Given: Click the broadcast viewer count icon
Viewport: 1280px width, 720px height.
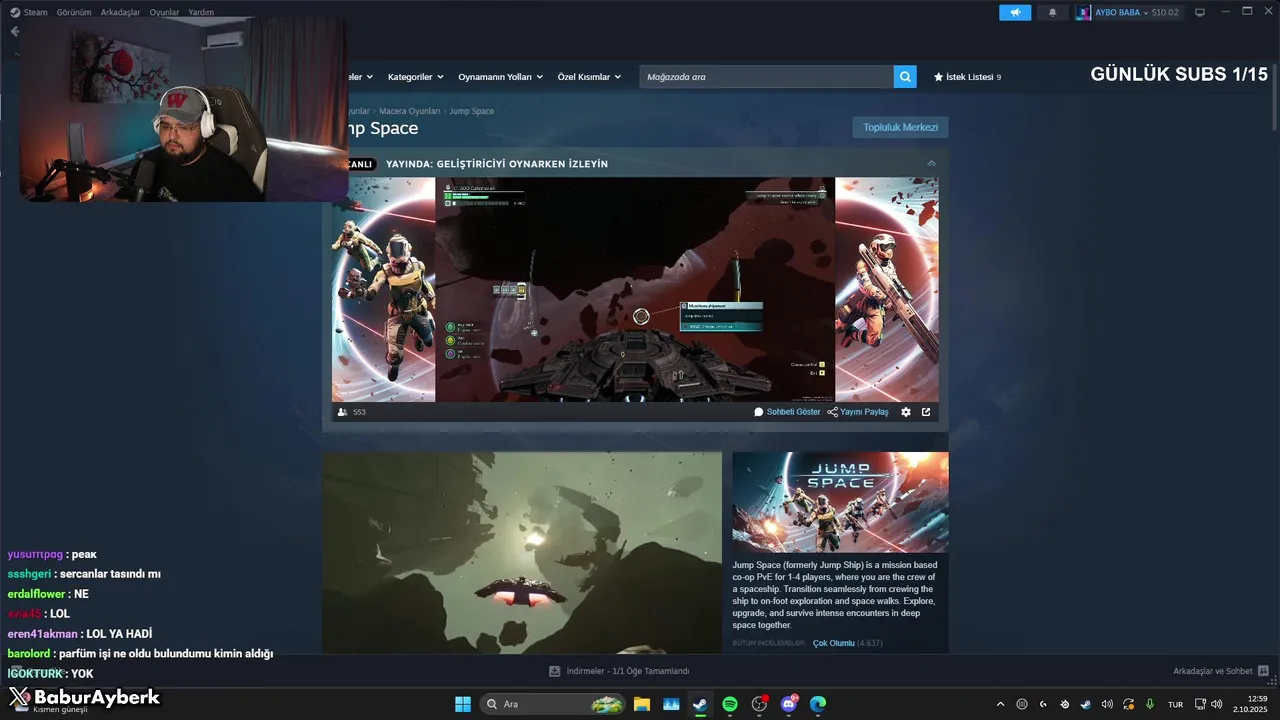Looking at the screenshot, I should click(x=343, y=412).
